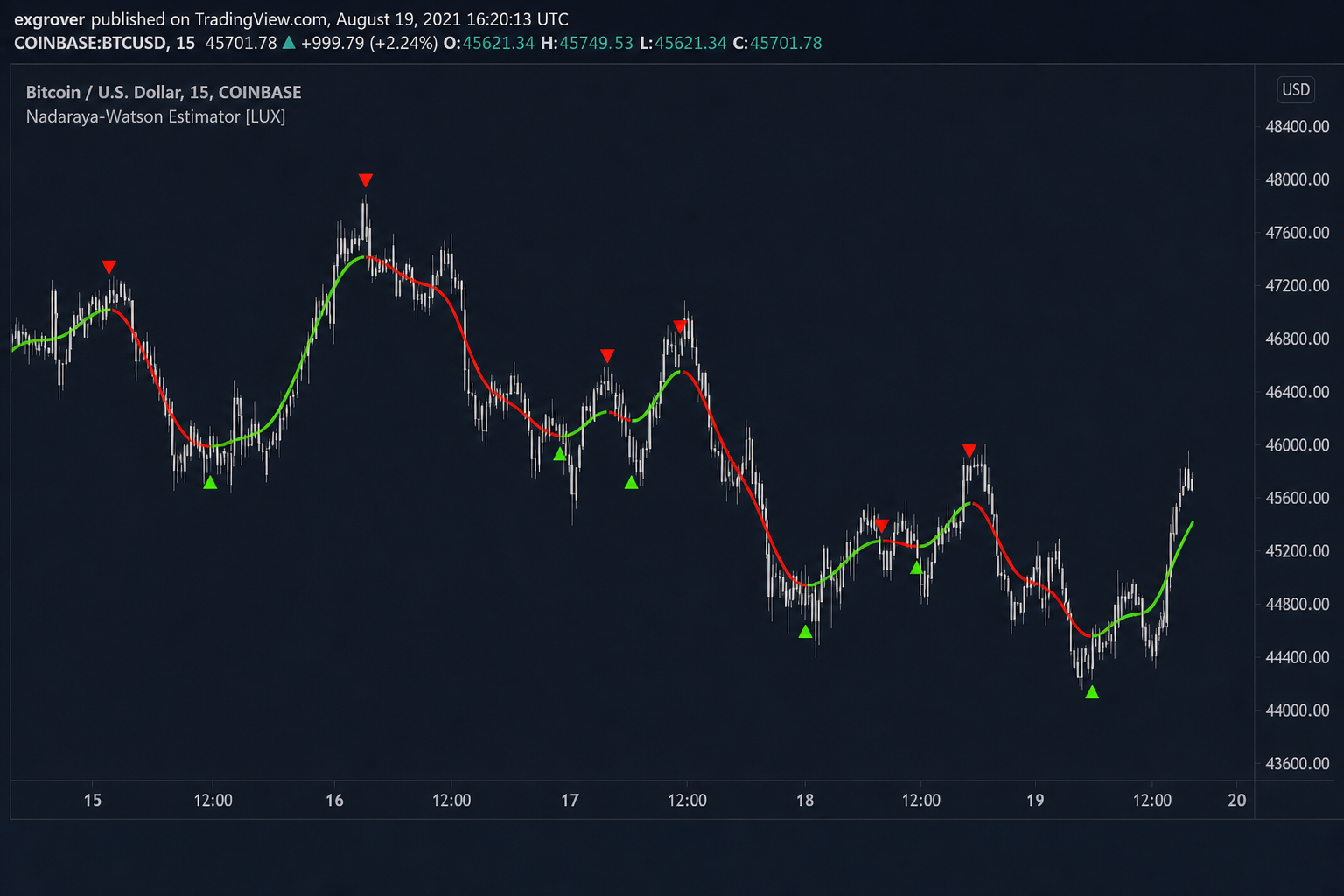Click the last price 45701.78 beside symbol
The width and height of the screenshot is (1344, 896).
(241, 43)
